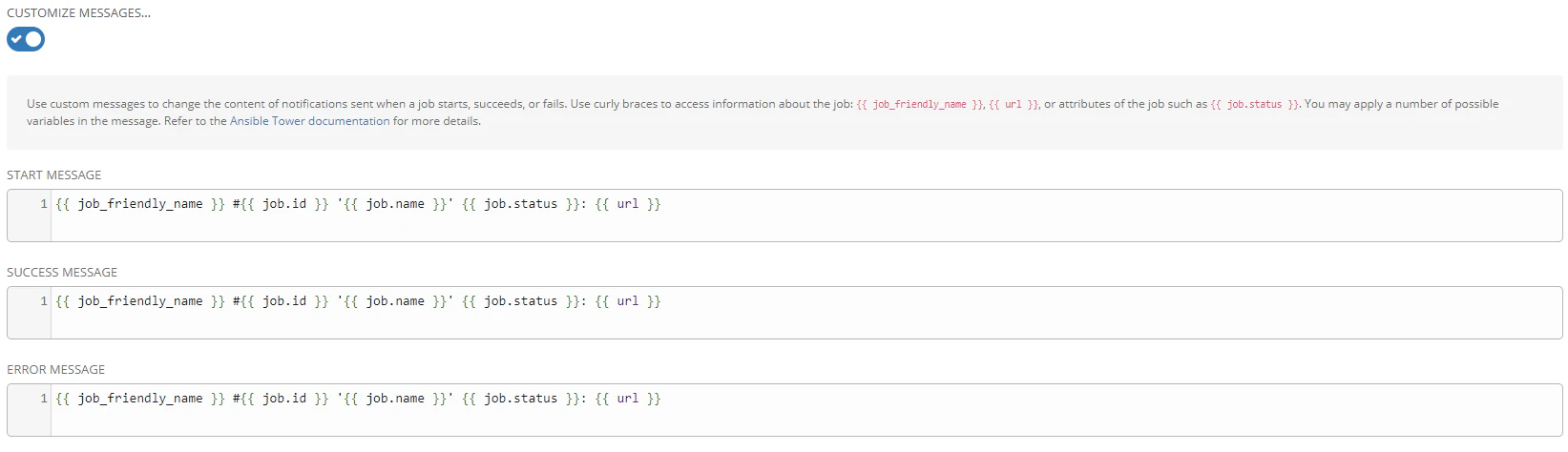
Task: Place cursor on job.id in Start Message
Action: 284,204
